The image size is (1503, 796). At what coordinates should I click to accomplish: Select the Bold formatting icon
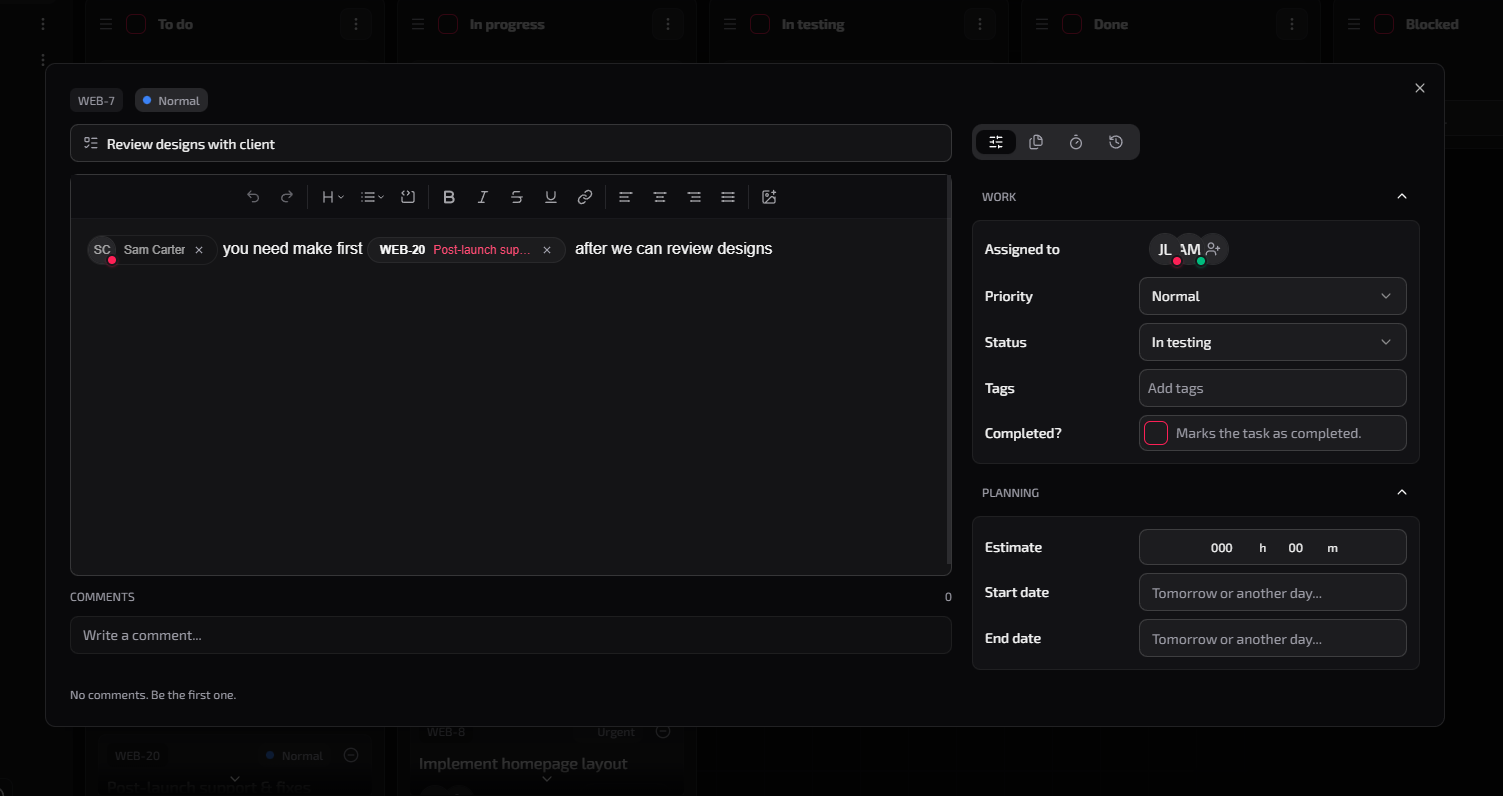click(449, 196)
